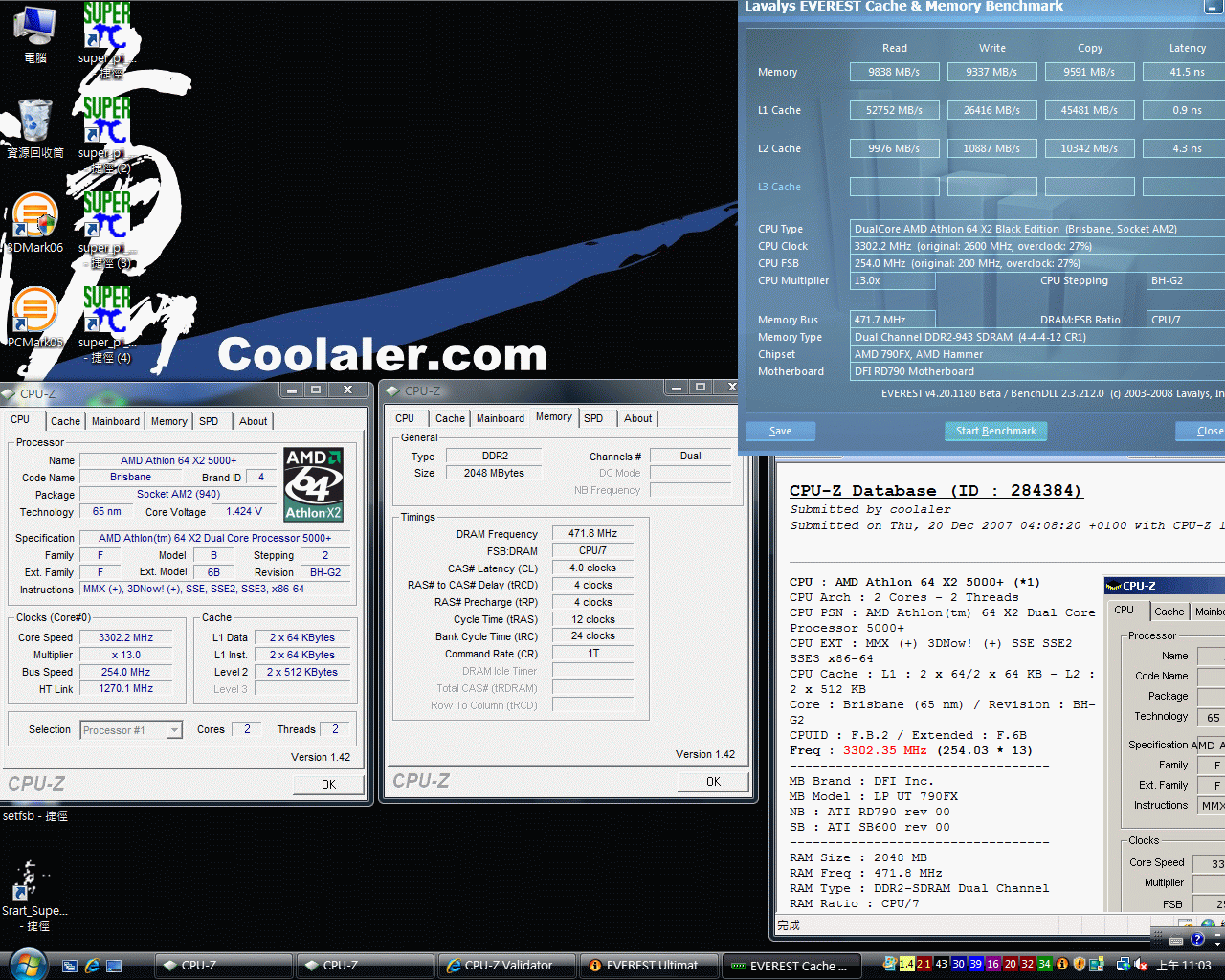The height and width of the screenshot is (980, 1225).
Task: Open the Srart_Supe... 捷徑 desktop shortcut
Action: click(x=34, y=897)
